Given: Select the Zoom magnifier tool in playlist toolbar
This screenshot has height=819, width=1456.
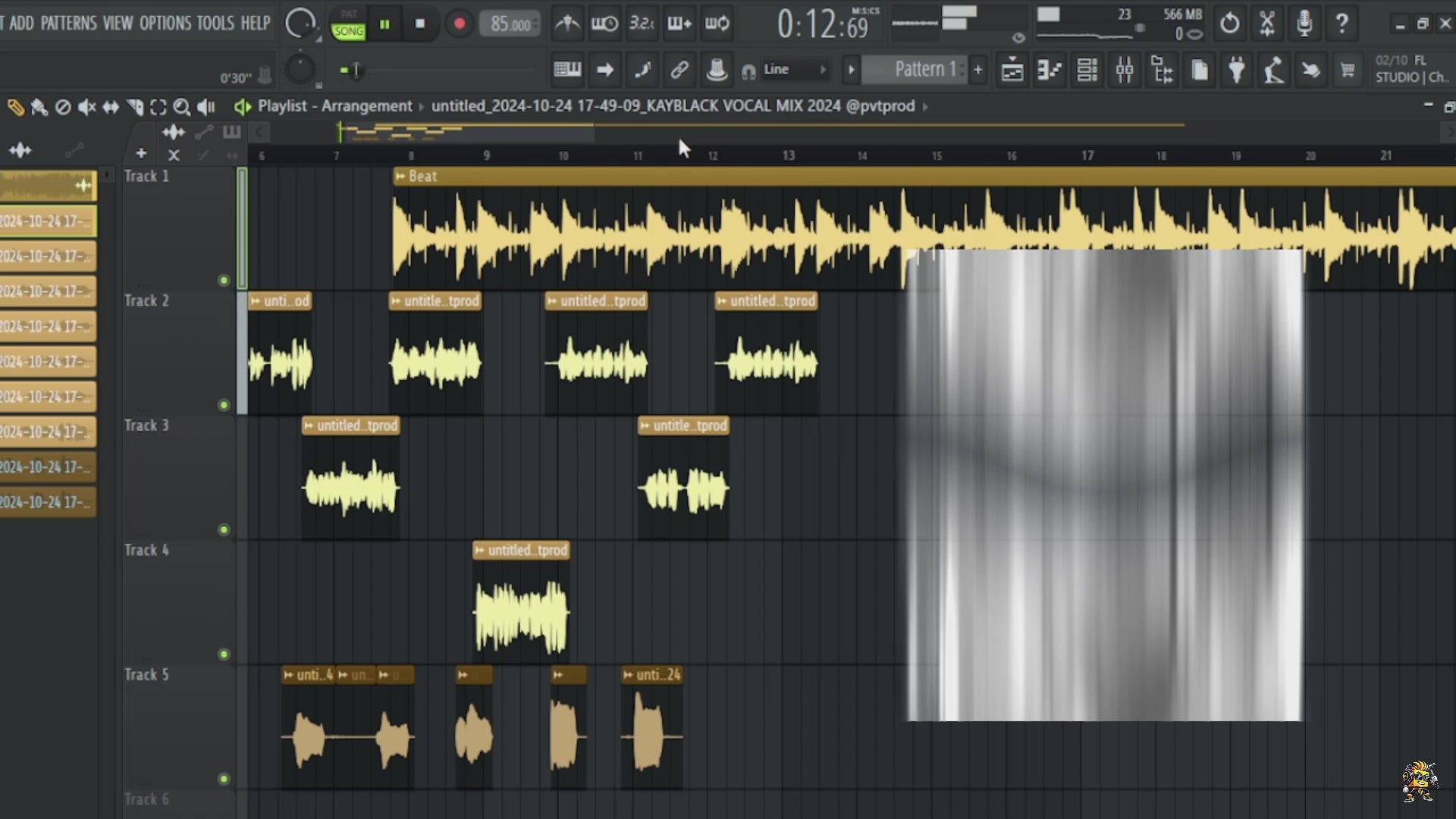Looking at the screenshot, I should pos(182,107).
